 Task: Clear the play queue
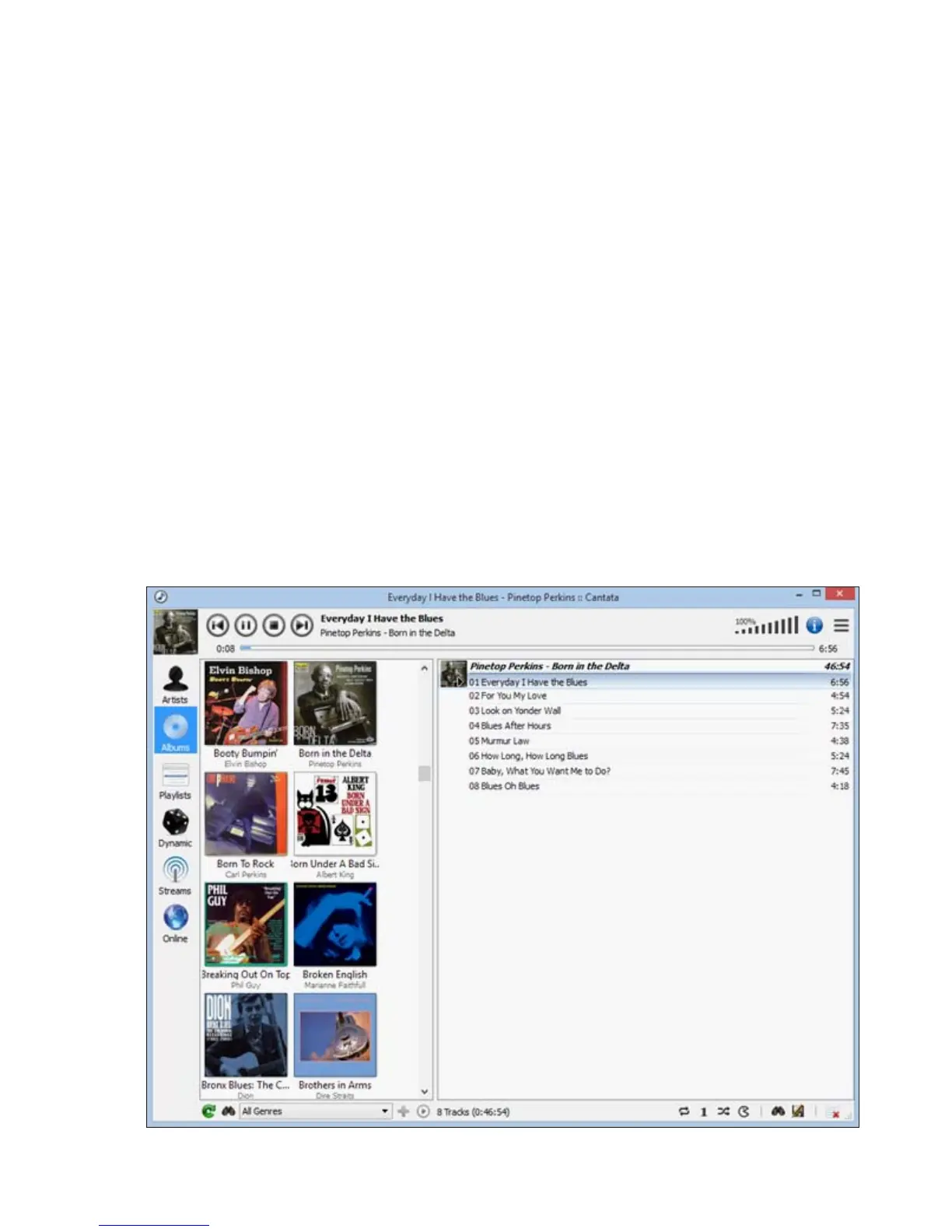835,1113
